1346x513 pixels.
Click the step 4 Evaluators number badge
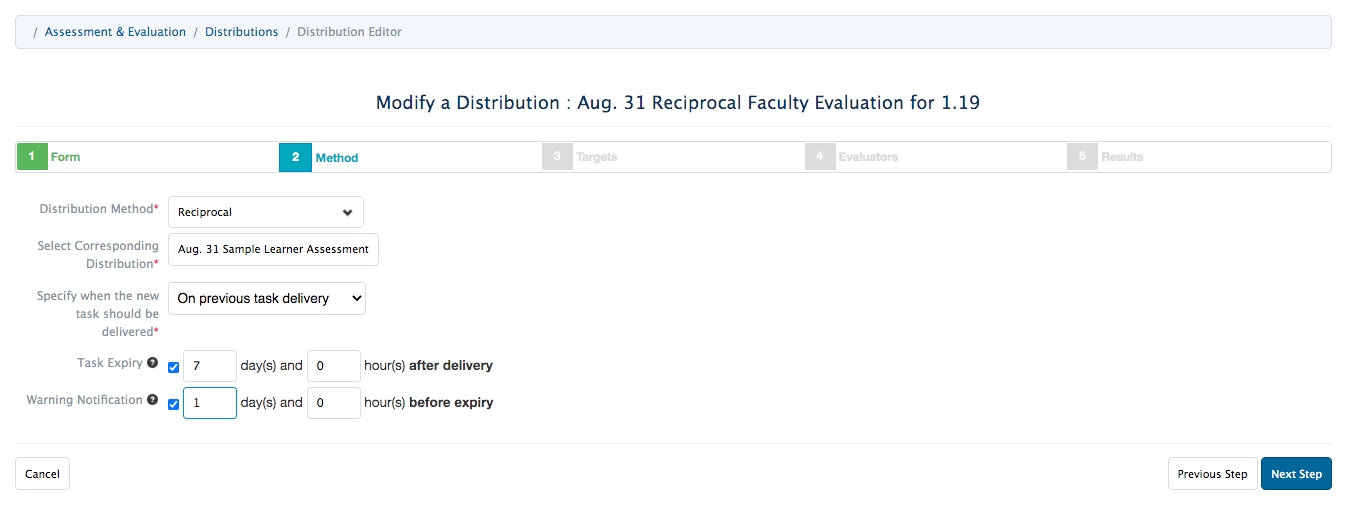pos(820,157)
